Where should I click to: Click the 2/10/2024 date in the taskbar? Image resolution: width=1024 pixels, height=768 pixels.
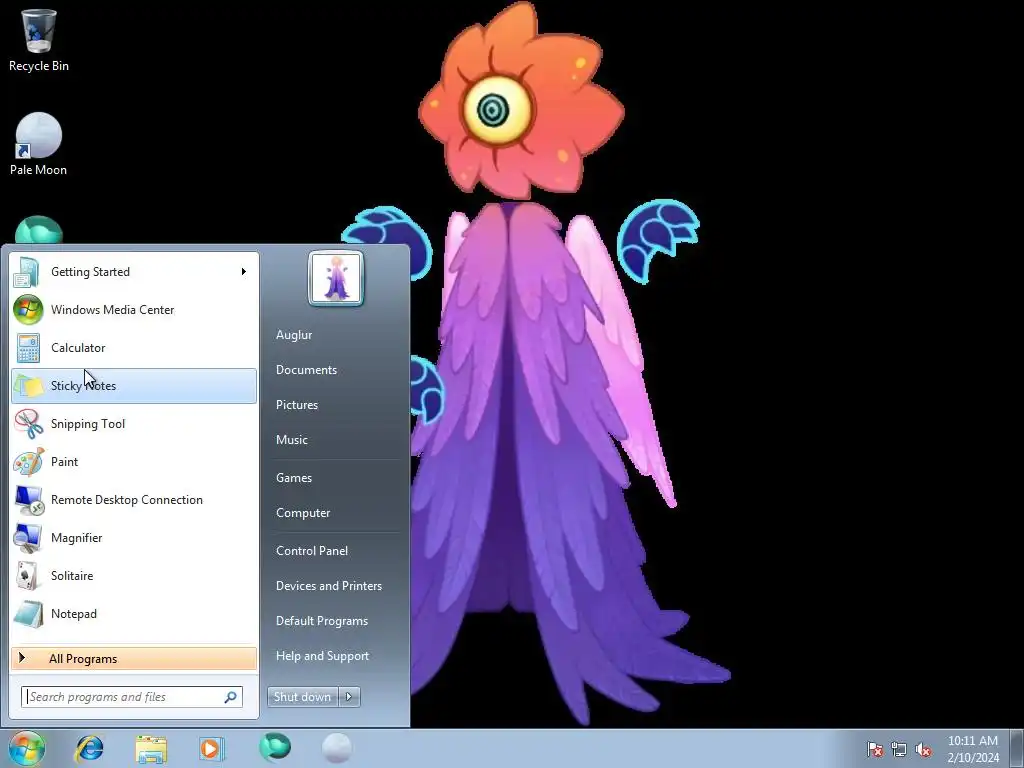(x=973, y=758)
